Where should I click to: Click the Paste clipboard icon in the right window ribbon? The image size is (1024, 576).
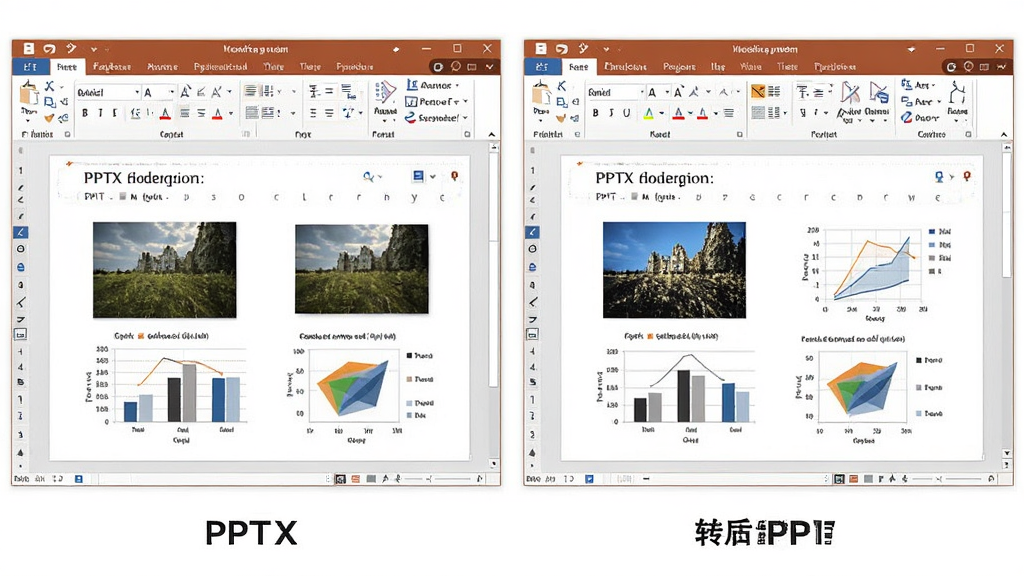[541, 95]
